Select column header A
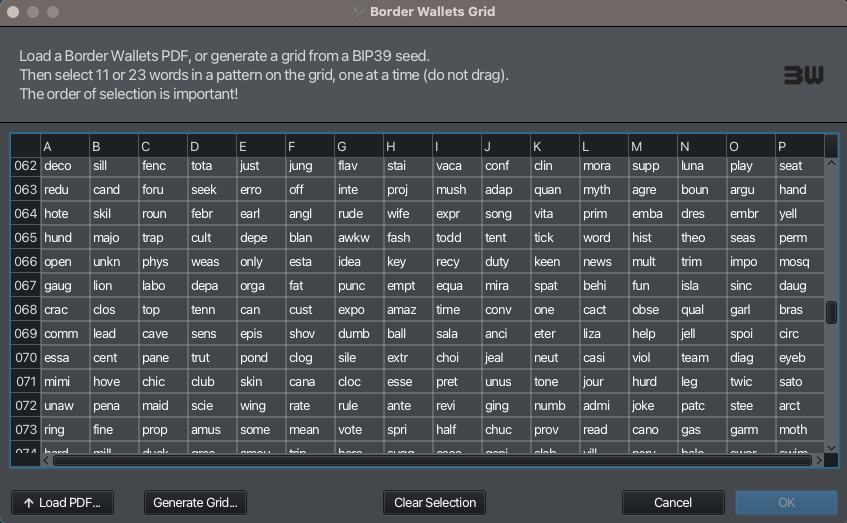847x523 pixels. coord(65,146)
